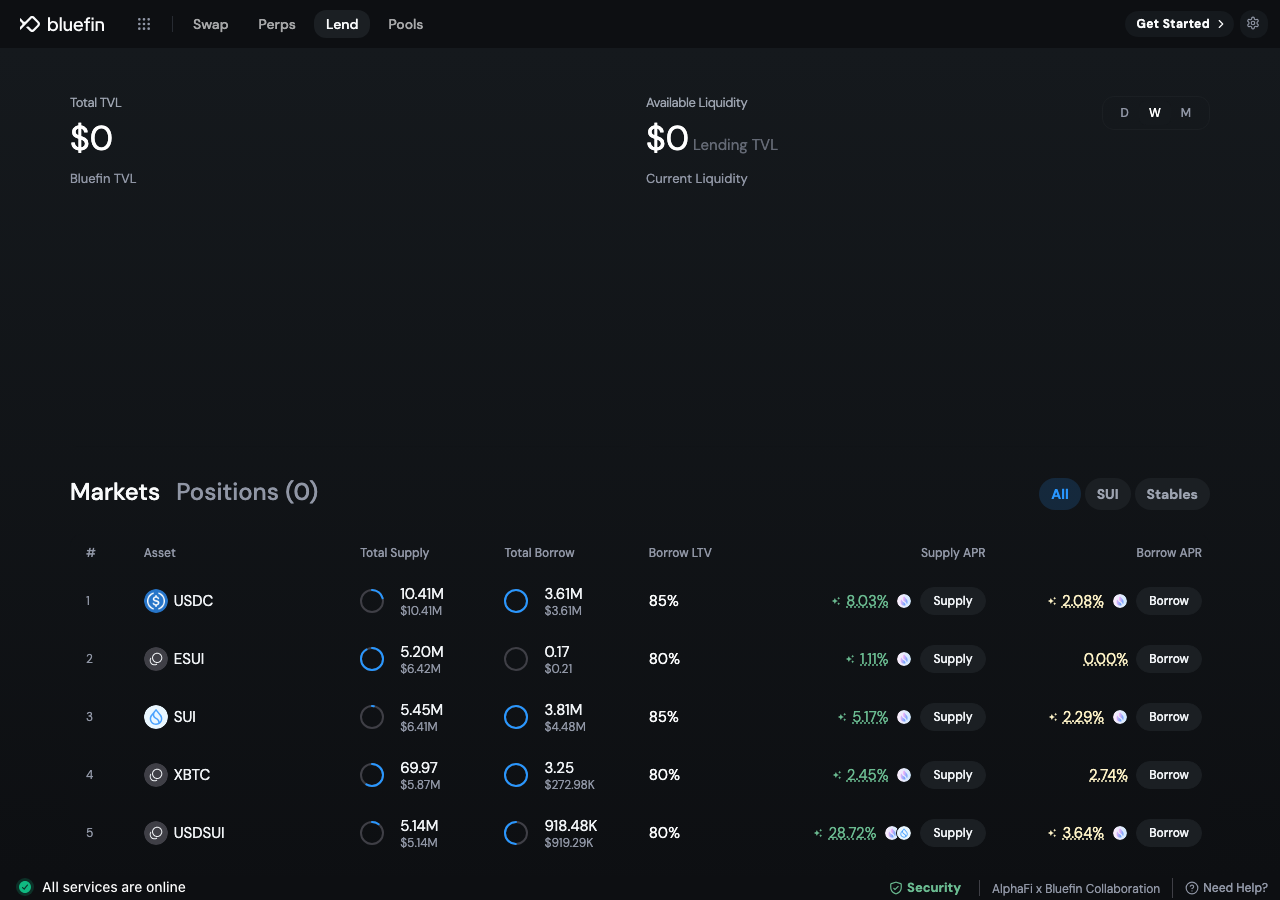Click the Bluefin logo
1280x900 pixels.
pyautogui.click(x=62, y=24)
